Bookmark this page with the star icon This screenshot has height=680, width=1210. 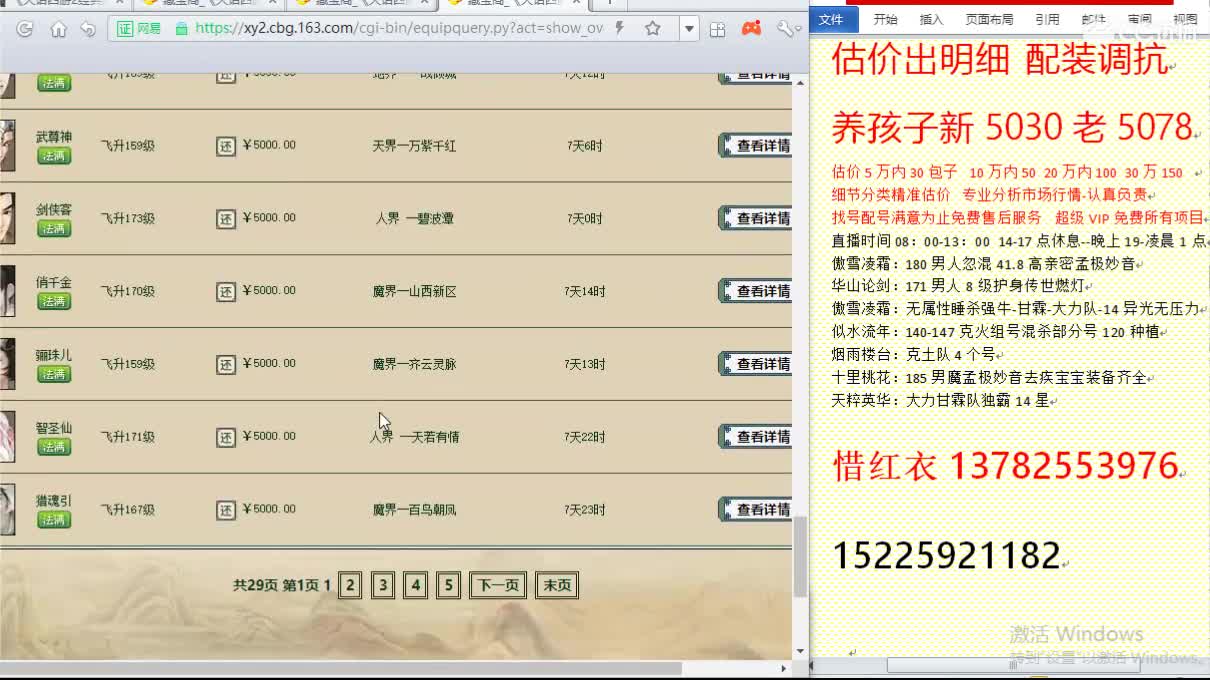(x=653, y=29)
